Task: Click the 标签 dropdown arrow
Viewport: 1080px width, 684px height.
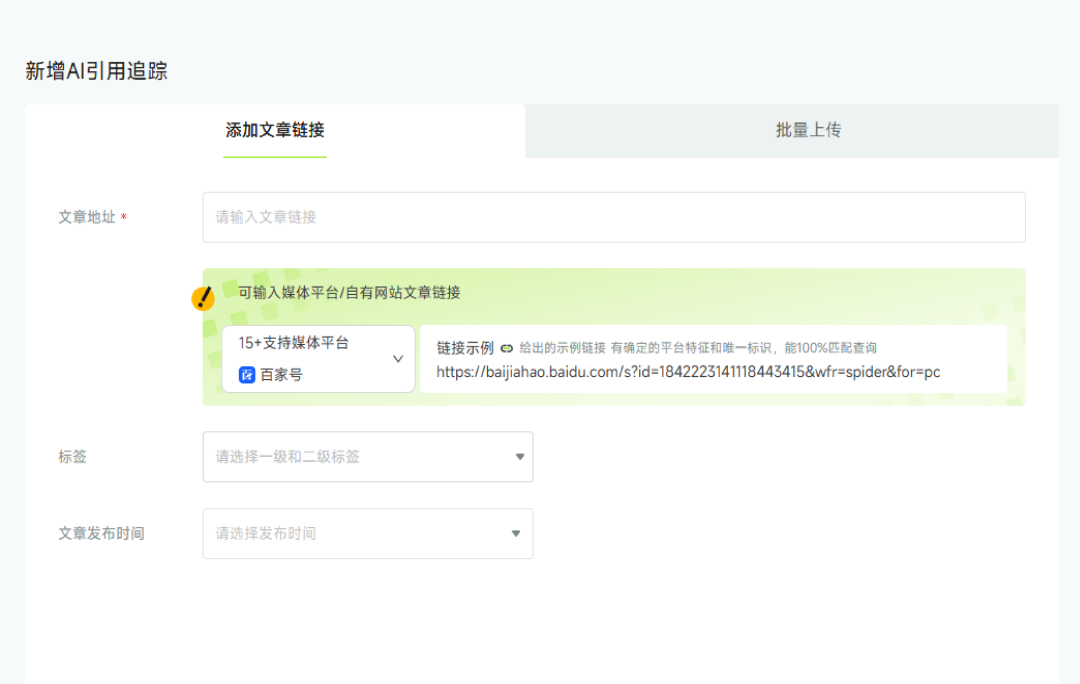Action: pos(519,457)
